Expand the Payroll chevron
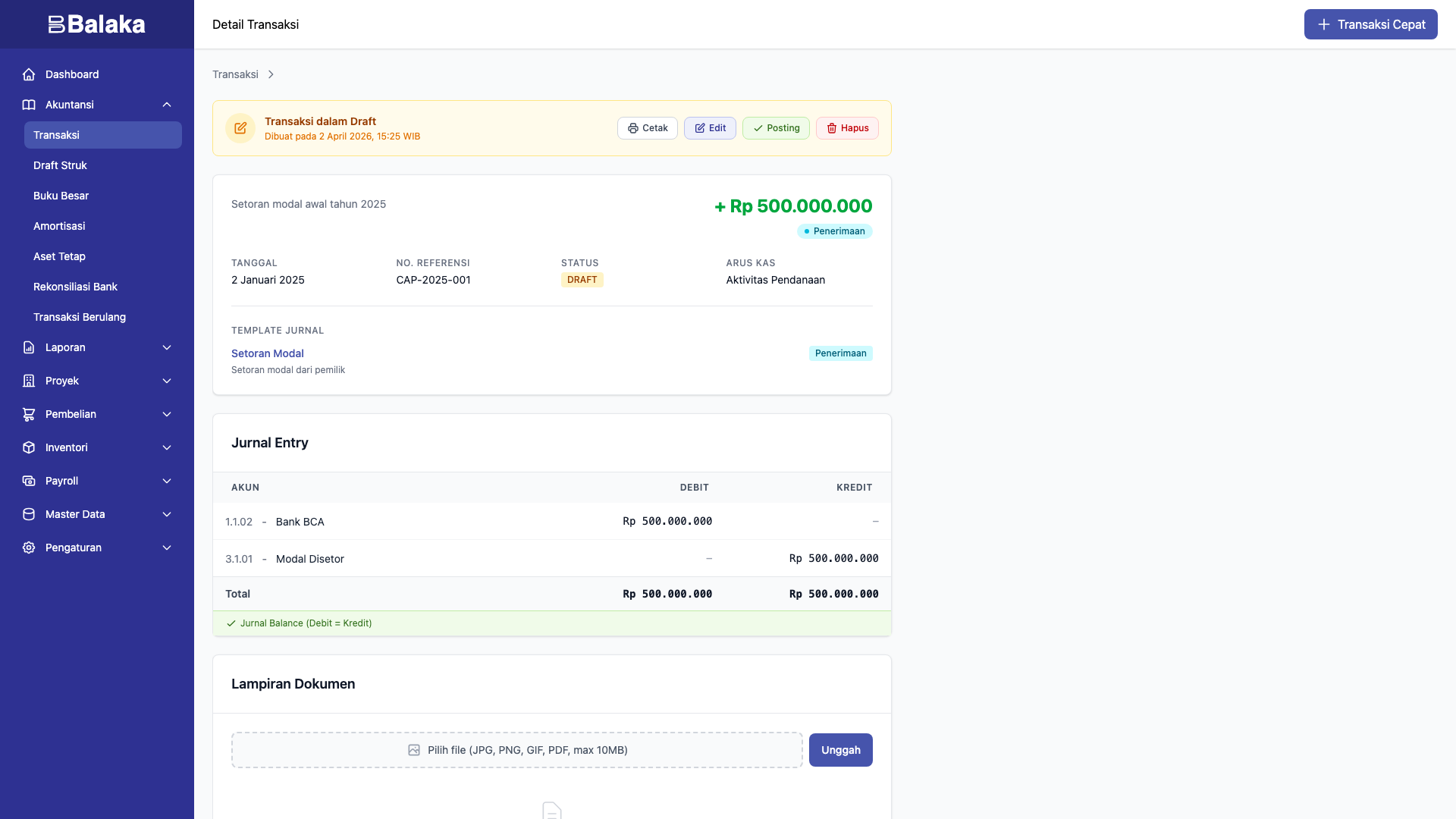Viewport: 1456px width, 819px height. 167,481
